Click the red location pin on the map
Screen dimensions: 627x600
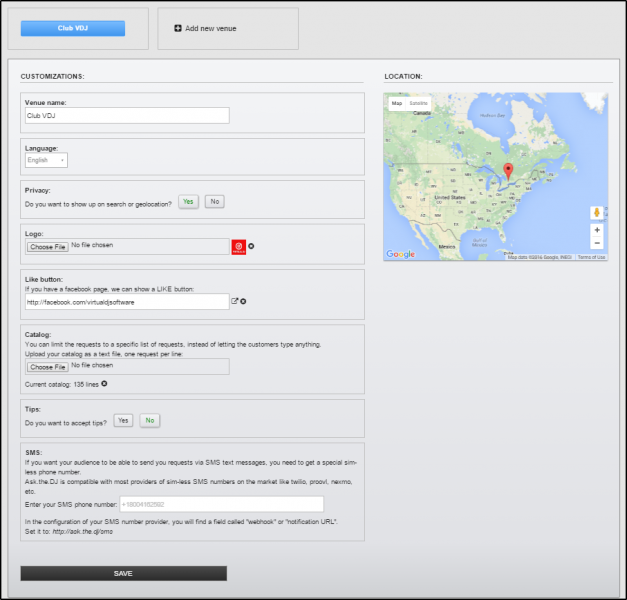click(508, 171)
